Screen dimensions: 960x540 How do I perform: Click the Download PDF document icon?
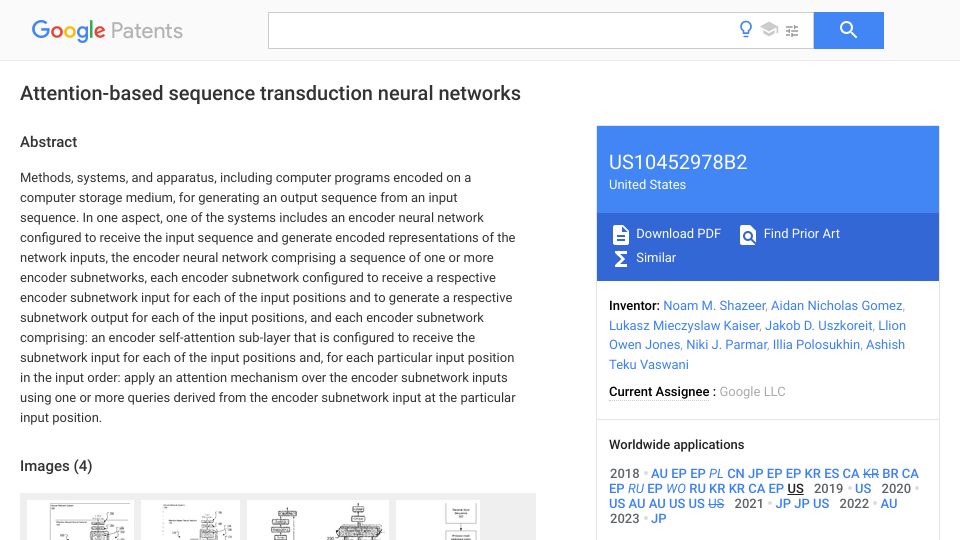click(x=620, y=234)
